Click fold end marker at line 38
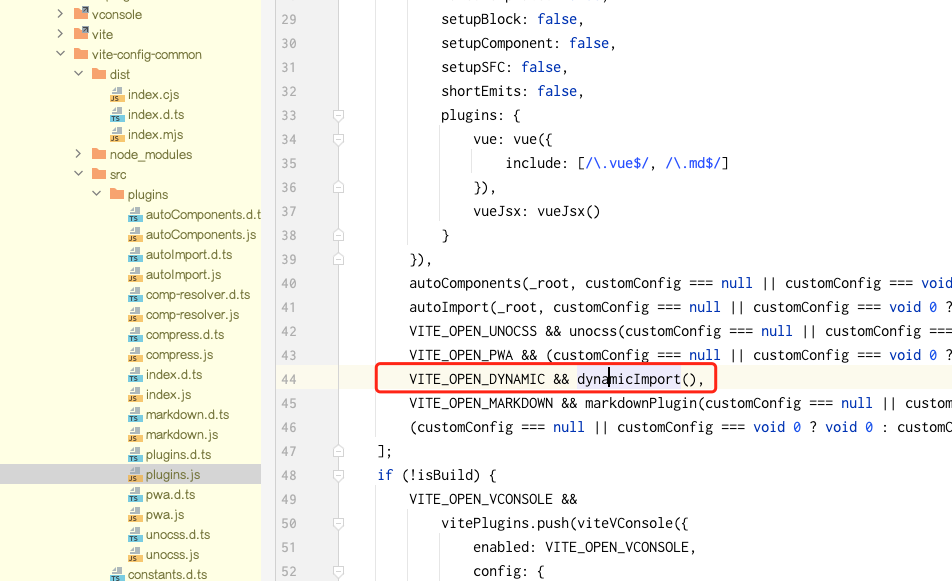952x581 pixels. click(x=339, y=235)
